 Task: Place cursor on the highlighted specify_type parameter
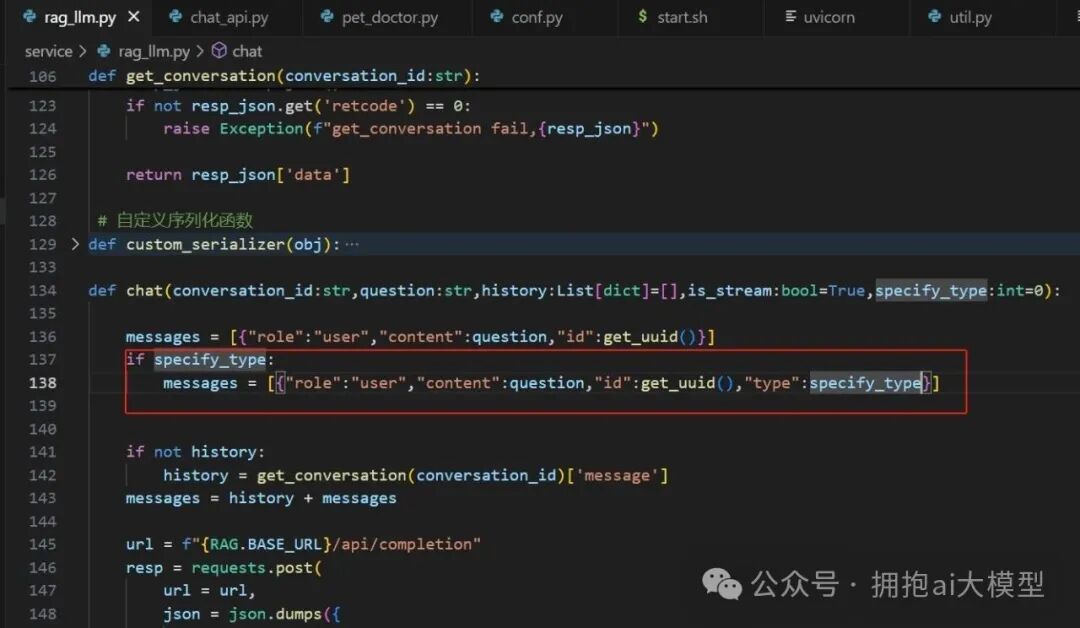[931, 290]
